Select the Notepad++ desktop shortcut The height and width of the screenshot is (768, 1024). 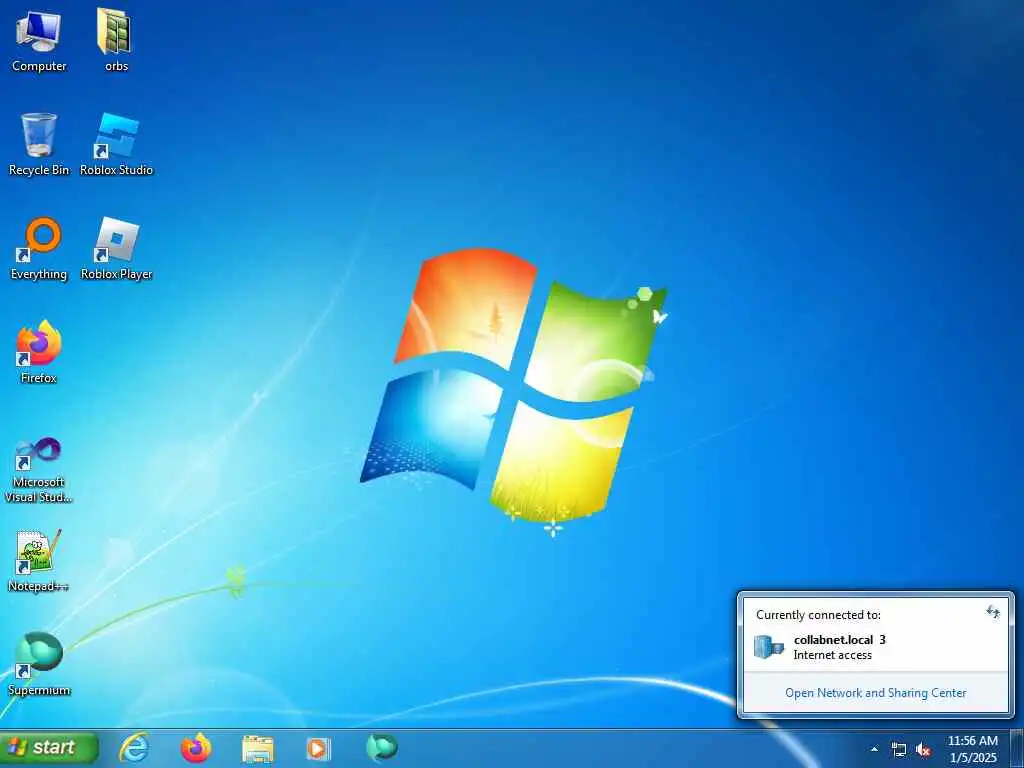(39, 561)
